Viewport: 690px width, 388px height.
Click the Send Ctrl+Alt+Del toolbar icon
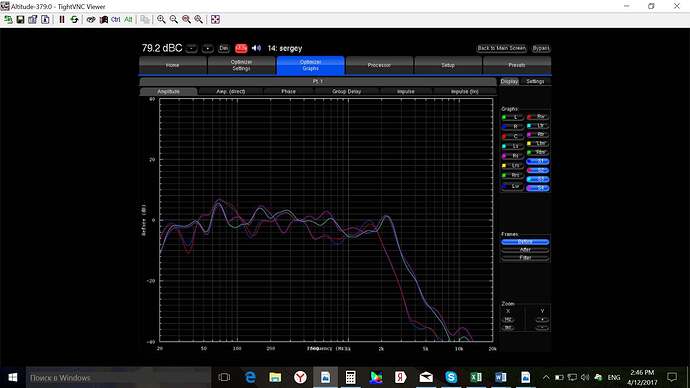coord(91,19)
